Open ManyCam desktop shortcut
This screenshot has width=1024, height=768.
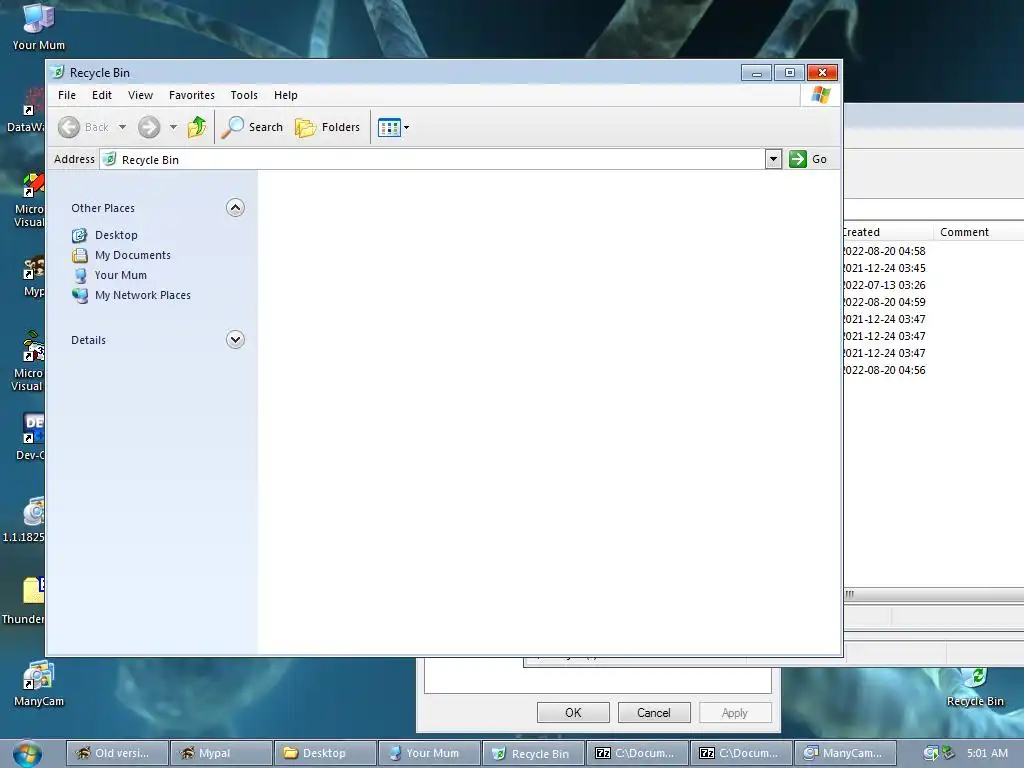[39, 684]
